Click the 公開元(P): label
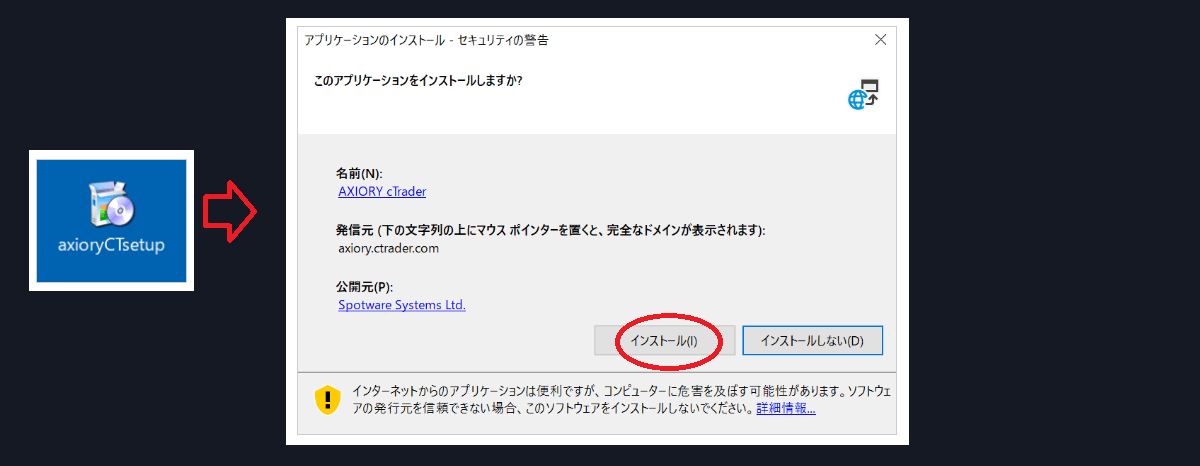 (x=365, y=287)
